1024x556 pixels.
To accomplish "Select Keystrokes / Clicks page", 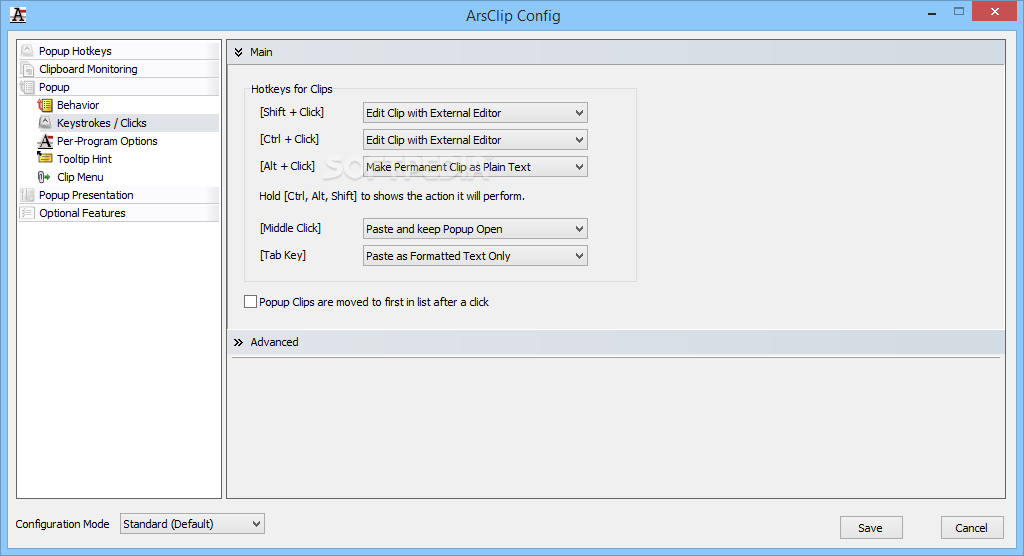I will [101, 123].
